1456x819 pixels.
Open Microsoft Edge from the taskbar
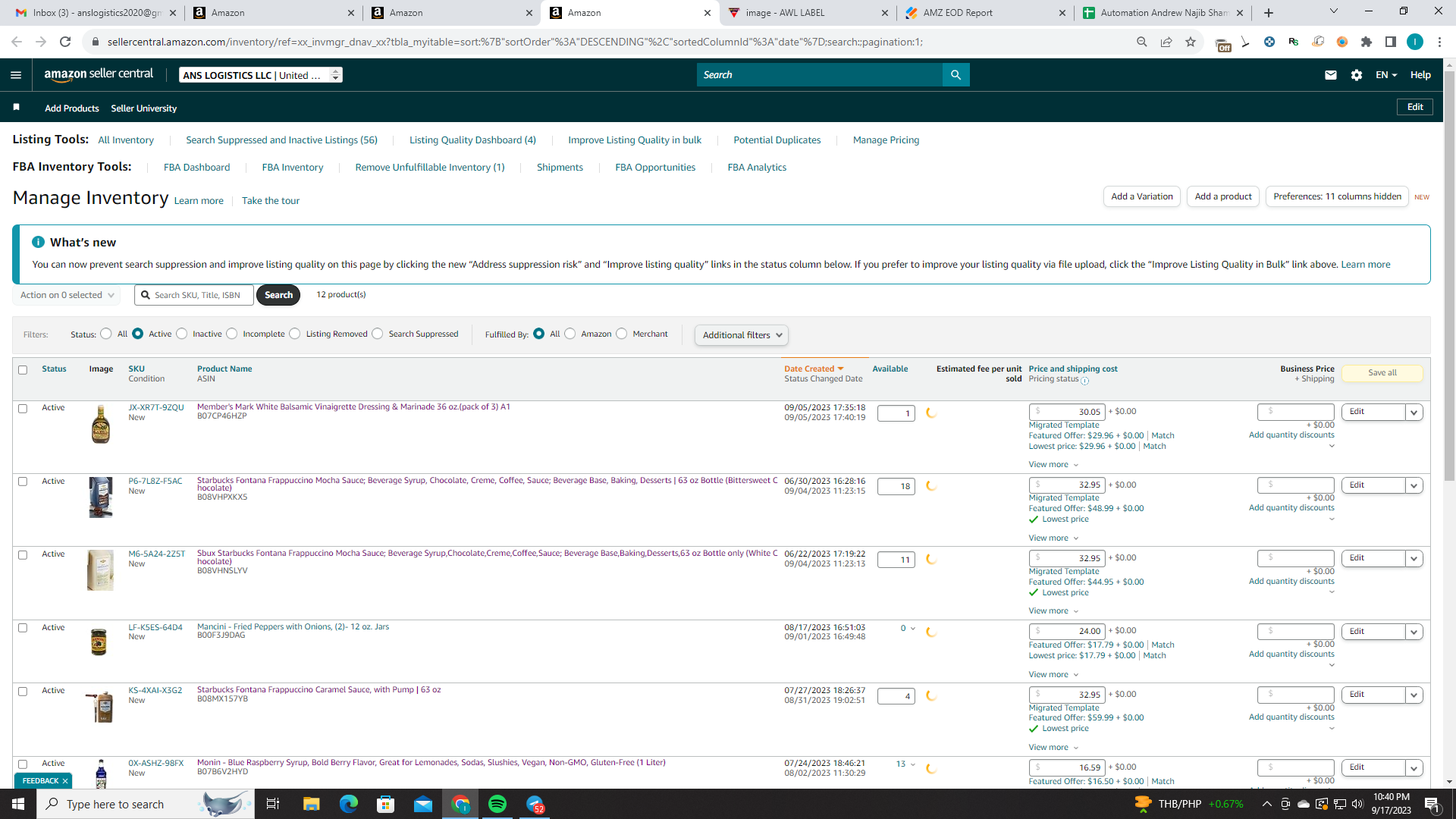point(348,804)
